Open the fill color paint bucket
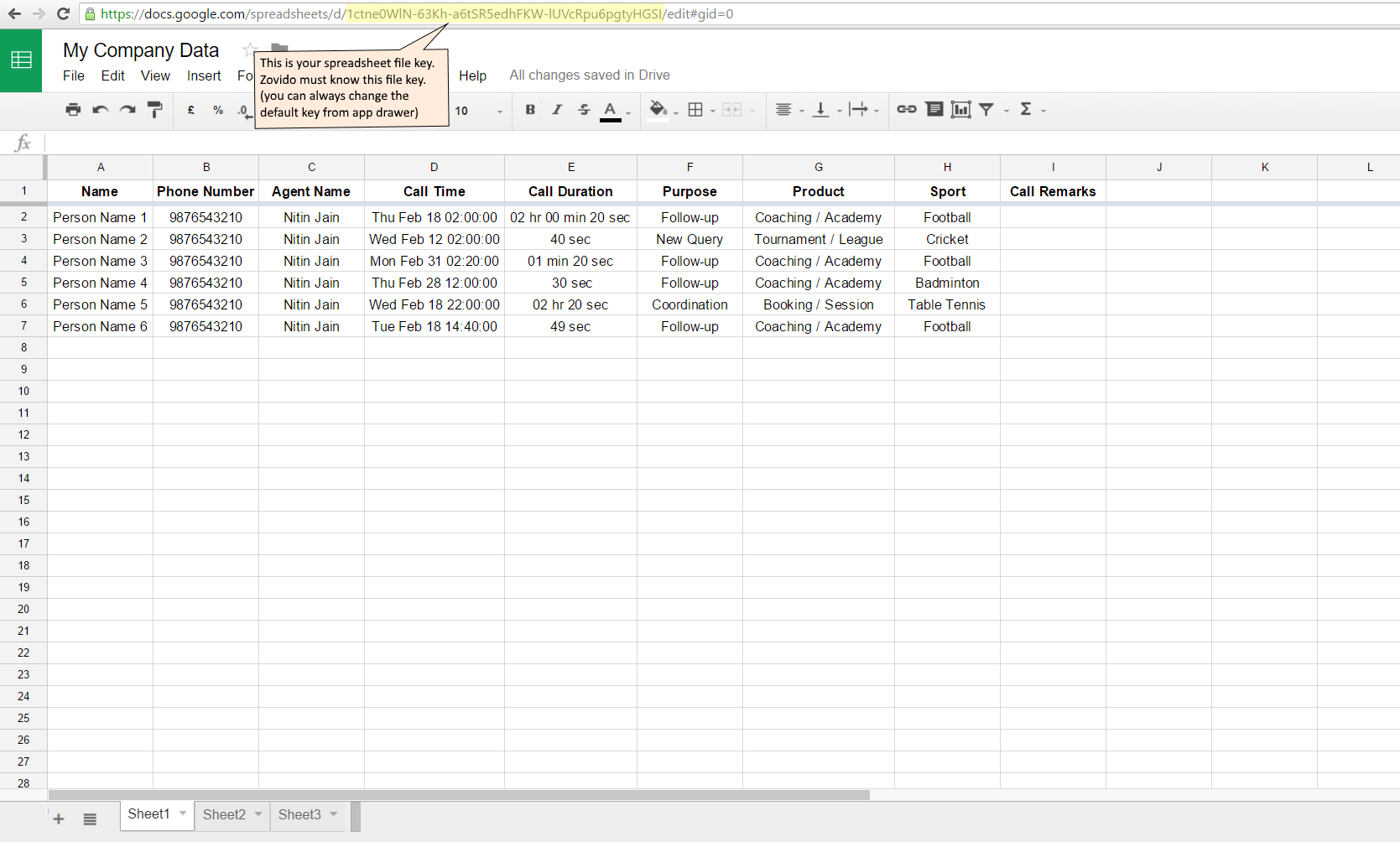 tap(658, 110)
